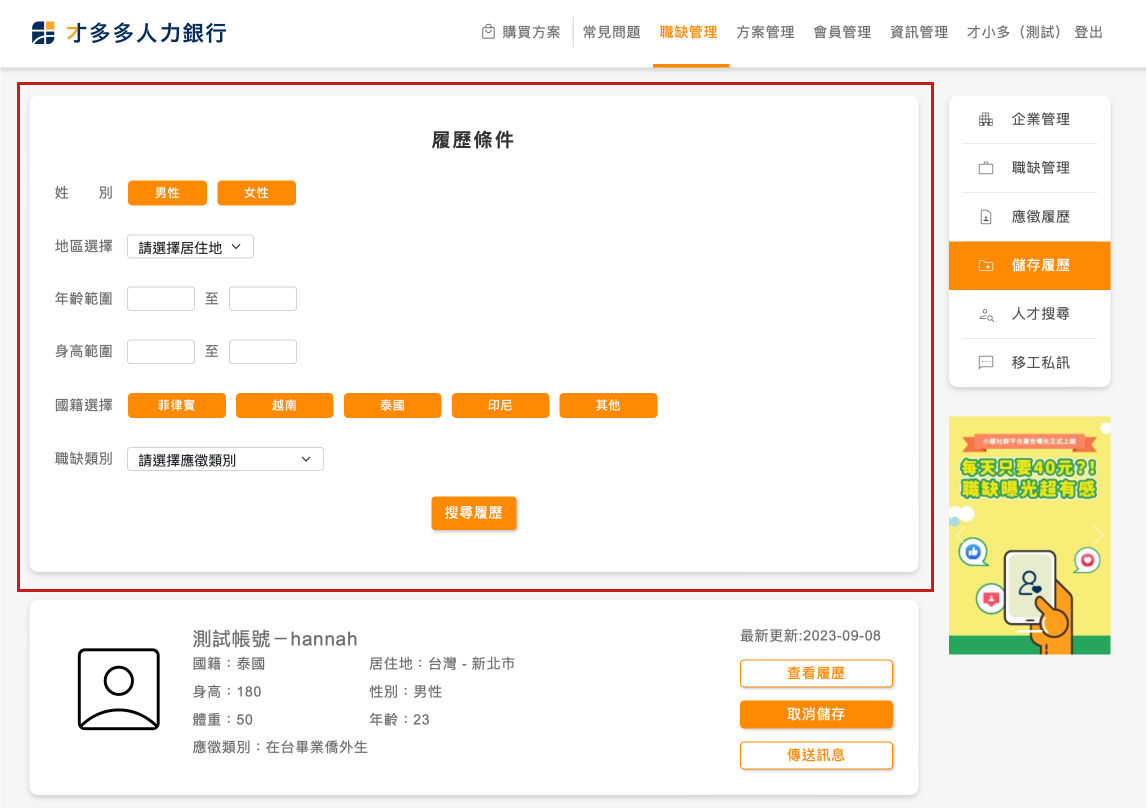Screen dimensions: 1147x808
Task: Click the folder icon for 儲存履歷
Action: pos(986,266)
